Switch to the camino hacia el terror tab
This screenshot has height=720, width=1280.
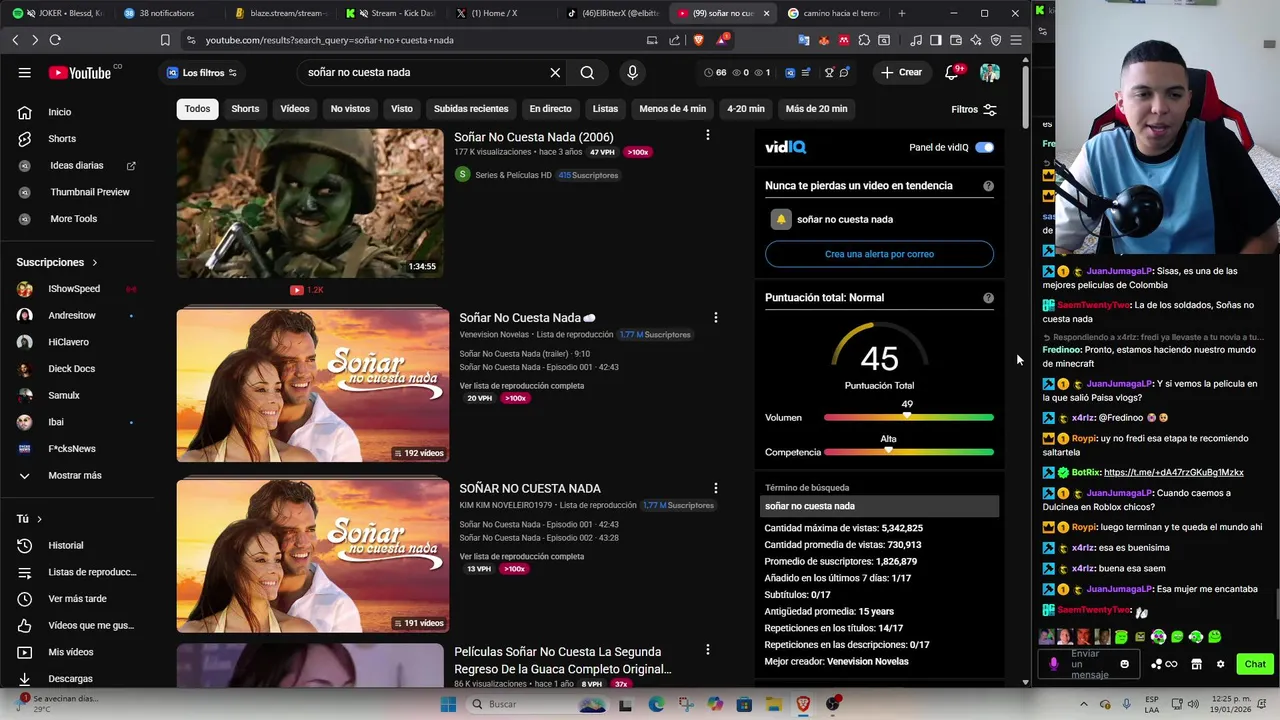click(833, 13)
